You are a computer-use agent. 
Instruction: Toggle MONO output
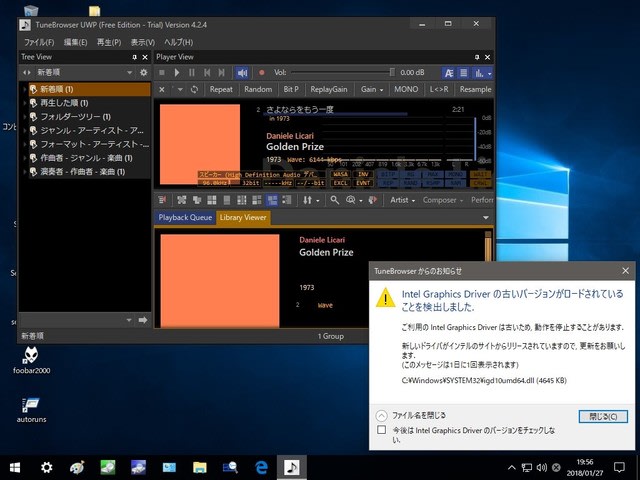tap(406, 89)
